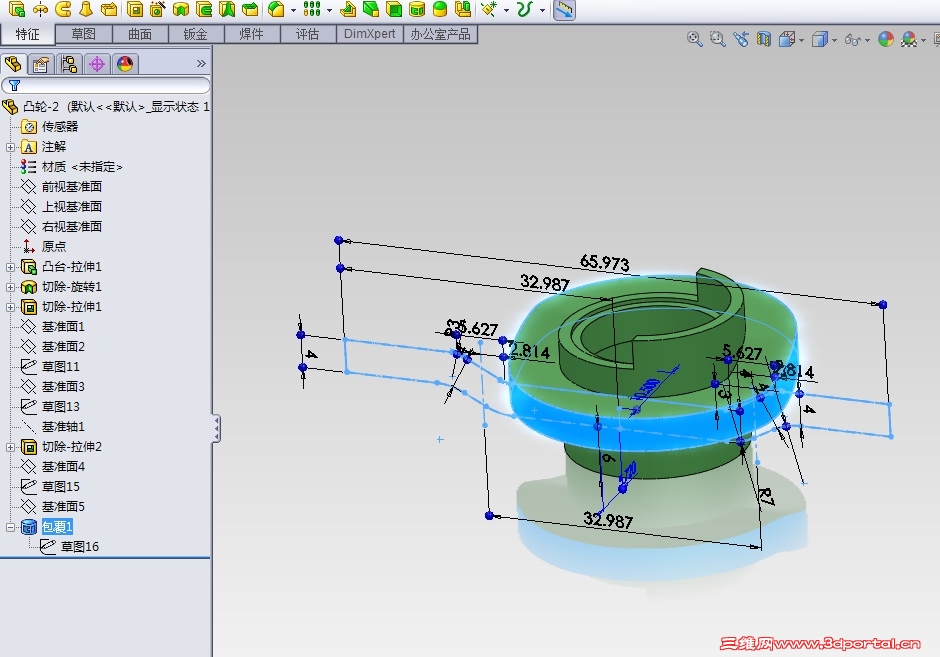Expand the 切除-拉伸2 feature node
This screenshot has height=657, width=940.
(10, 447)
